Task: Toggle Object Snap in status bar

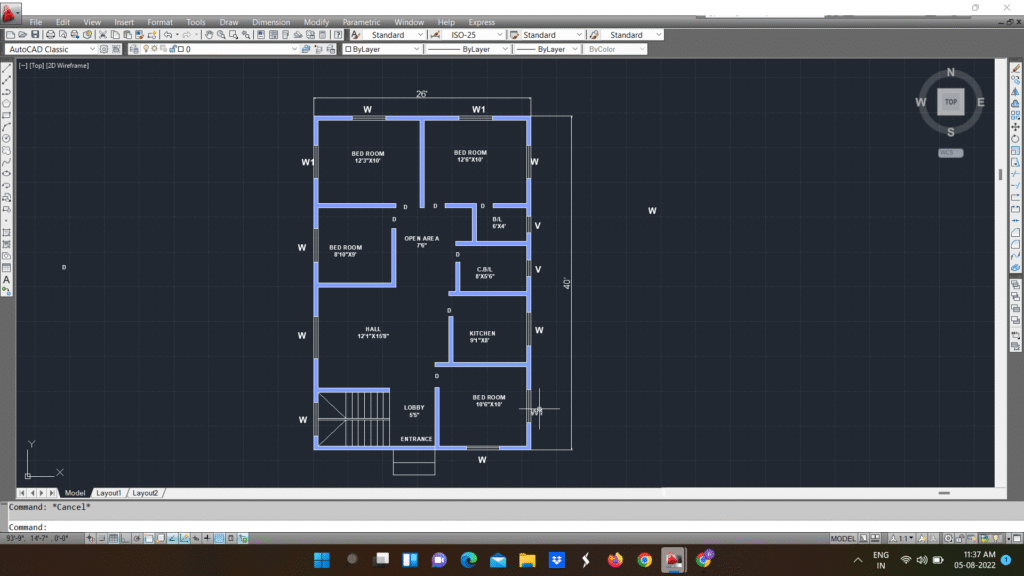Action: 149,538
